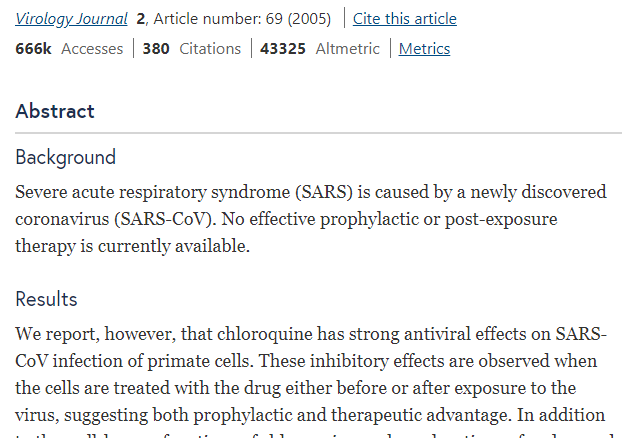Click the (SARS-CoV) abbreviation in Background paragraph
637x438 pixels.
(163, 219)
